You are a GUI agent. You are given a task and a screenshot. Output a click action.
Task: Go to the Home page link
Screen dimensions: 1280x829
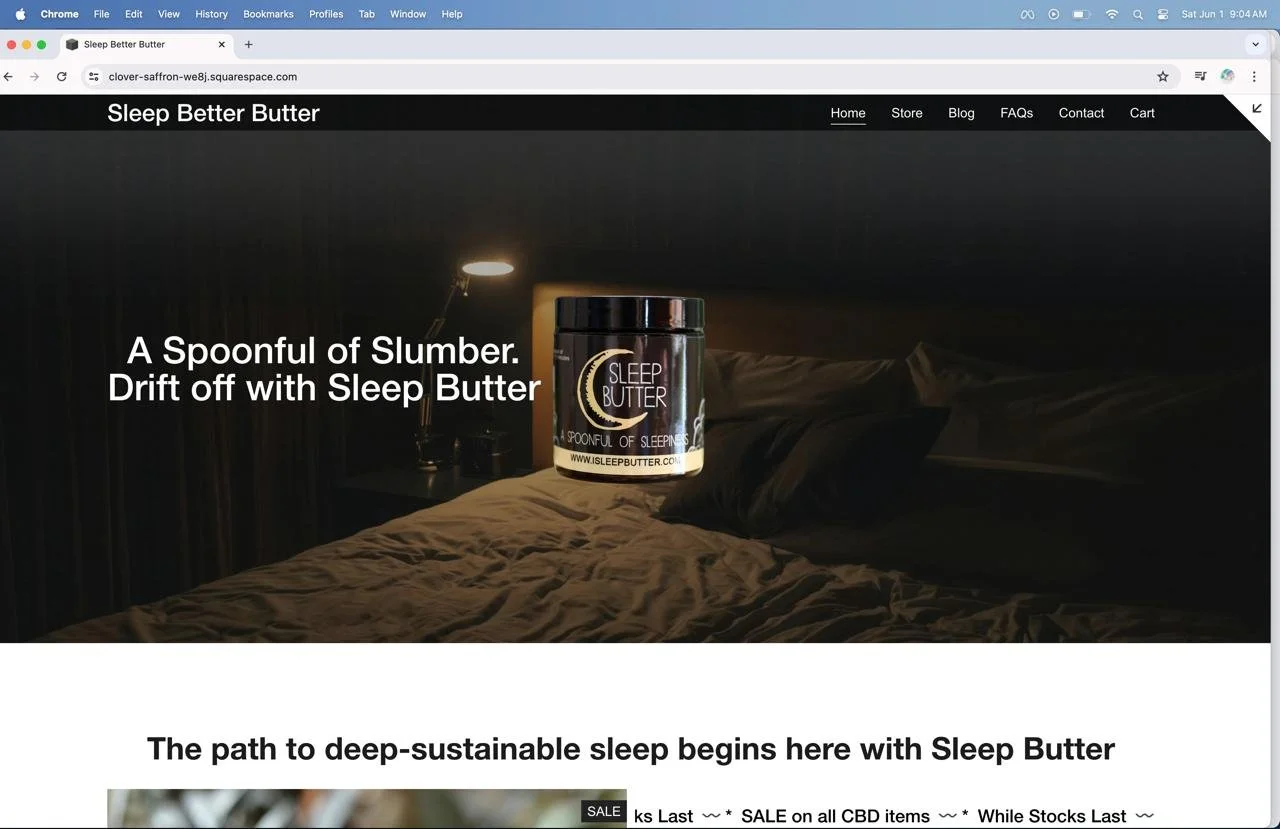tap(848, 113)
